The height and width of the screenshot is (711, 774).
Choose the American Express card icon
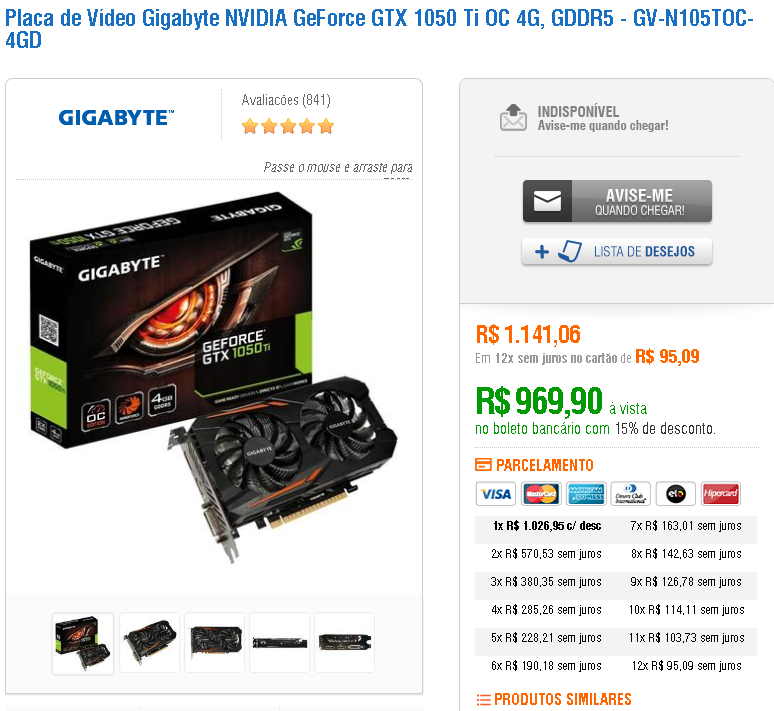[x=586, y=493]
